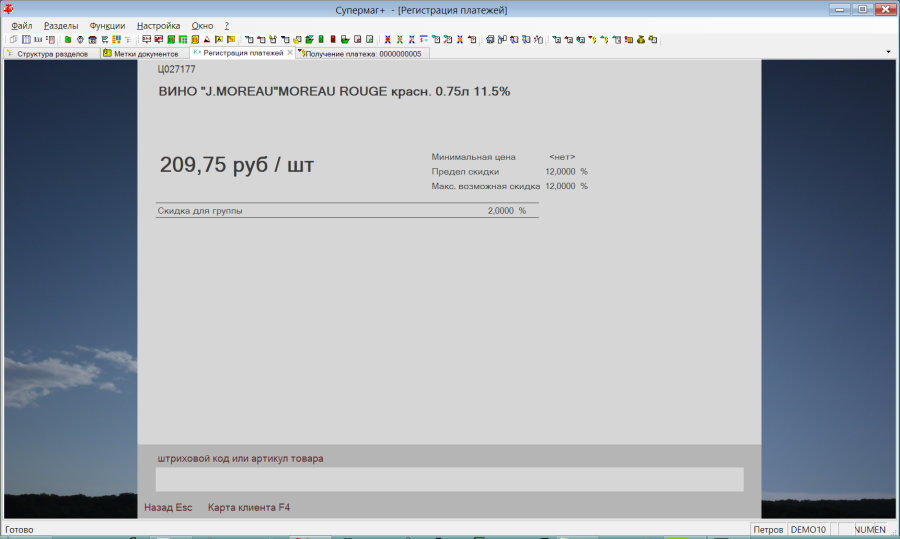The image size is (900, 539).
Task: Click the orange star with blue cross icon
Action: 459,40
